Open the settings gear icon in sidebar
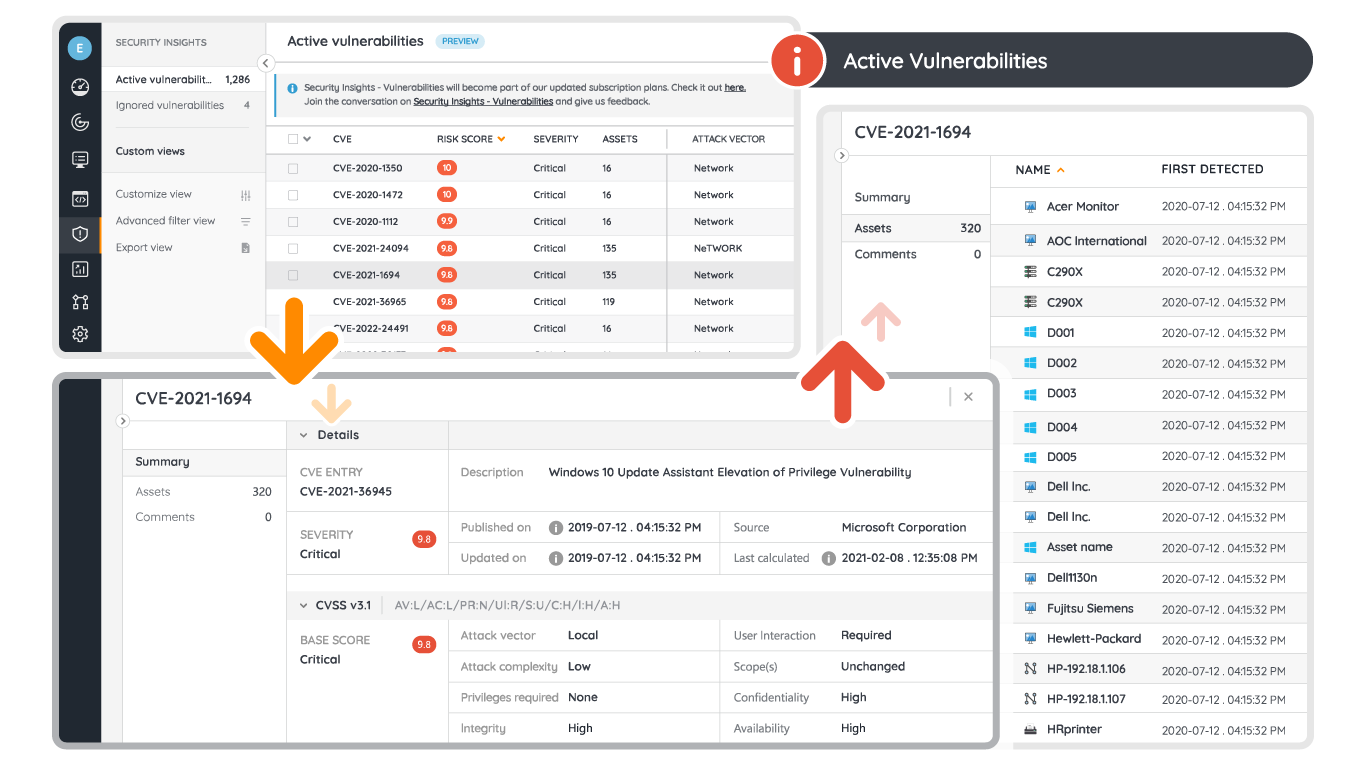The height and width of the screenshot is (768, 1366). click(x=80, y=334)
